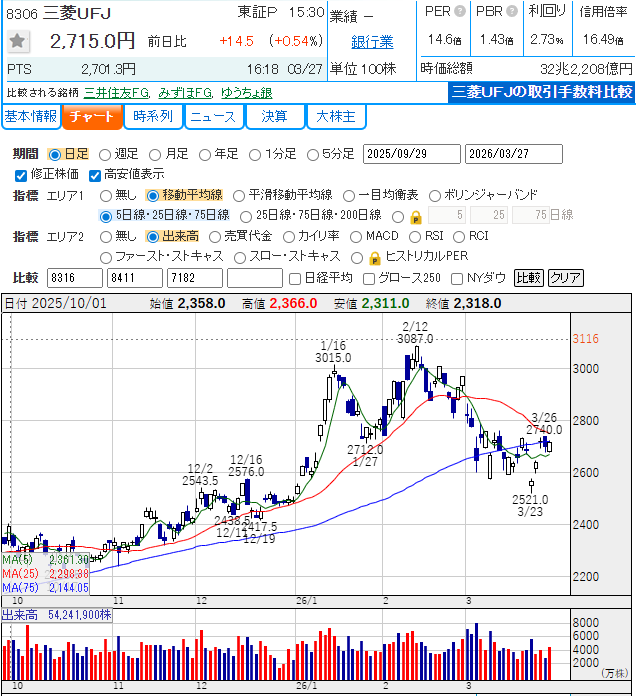This screenshot has height=696, width=636.
Task: Select custom moving average radio button
Action: (398, 217)
